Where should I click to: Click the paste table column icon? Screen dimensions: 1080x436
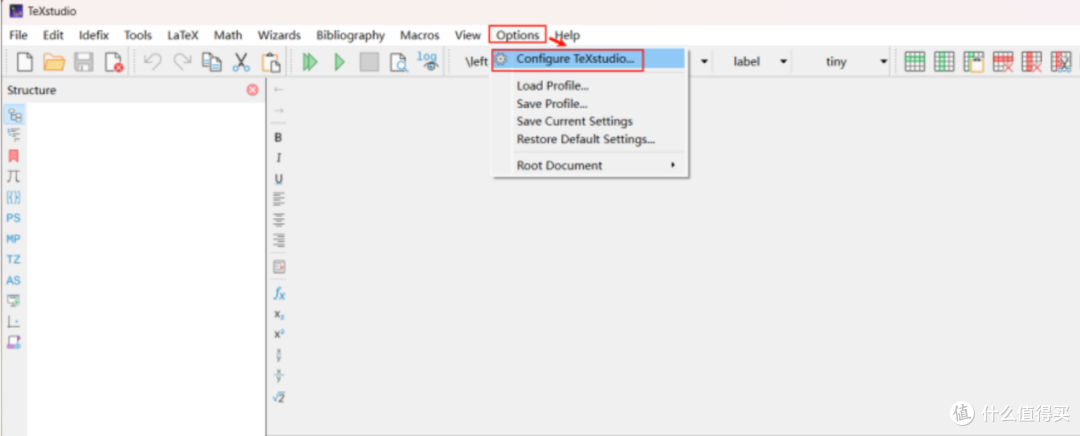[x=973, y=62]
